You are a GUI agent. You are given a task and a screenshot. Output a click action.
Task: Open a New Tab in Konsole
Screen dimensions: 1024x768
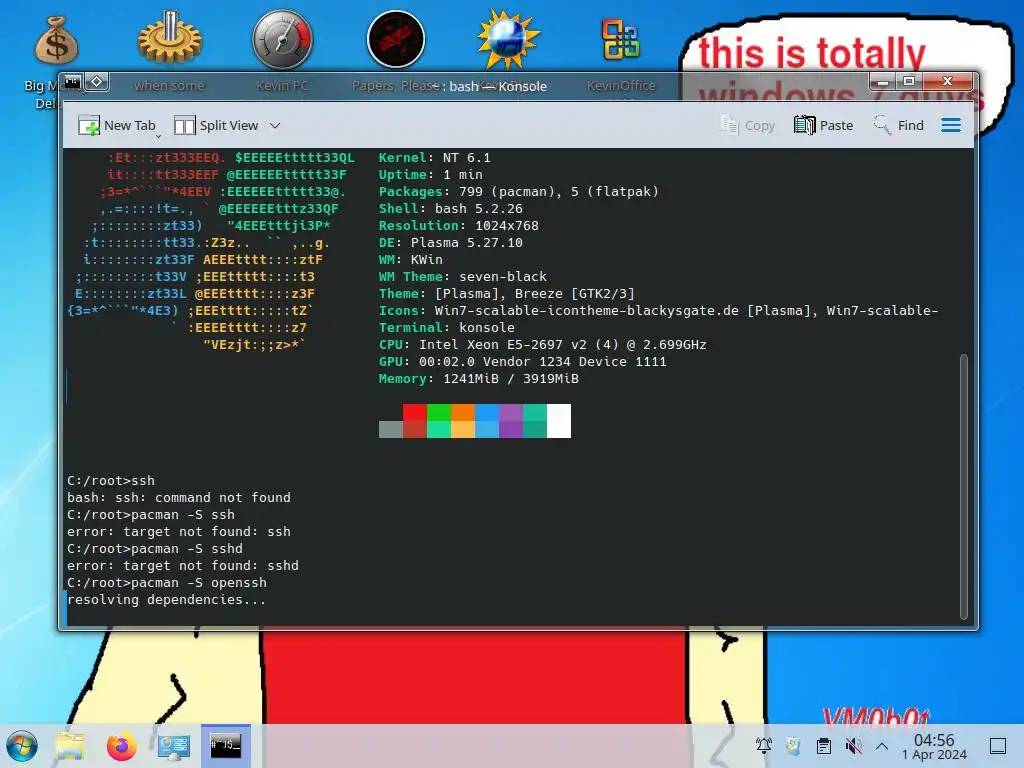116,125
